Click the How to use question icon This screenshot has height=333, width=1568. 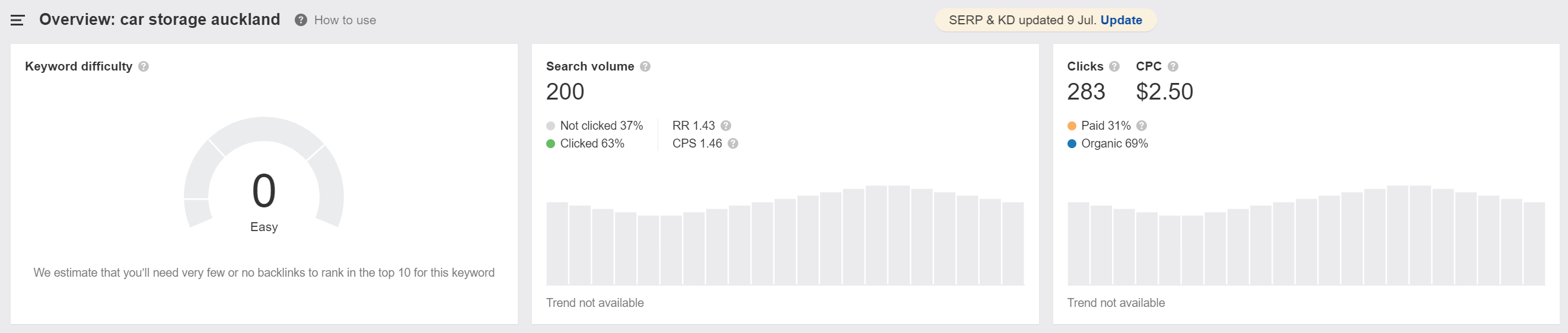point(301,20)
